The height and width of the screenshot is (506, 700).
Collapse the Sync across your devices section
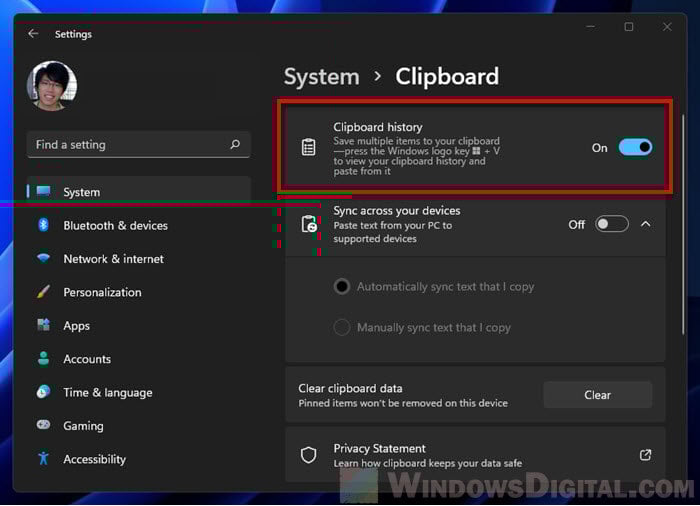(646, 224)
